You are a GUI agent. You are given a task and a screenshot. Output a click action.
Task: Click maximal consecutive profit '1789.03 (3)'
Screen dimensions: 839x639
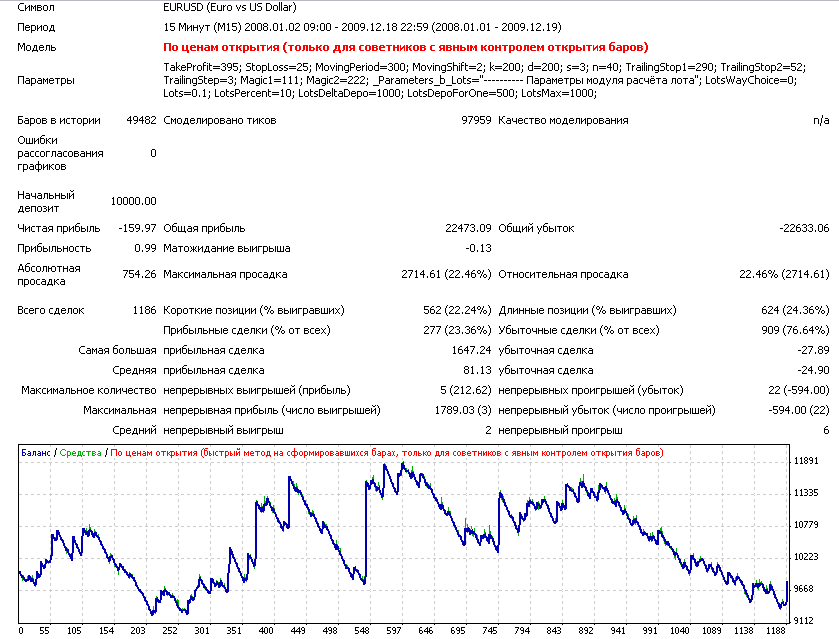coord(463,410)
